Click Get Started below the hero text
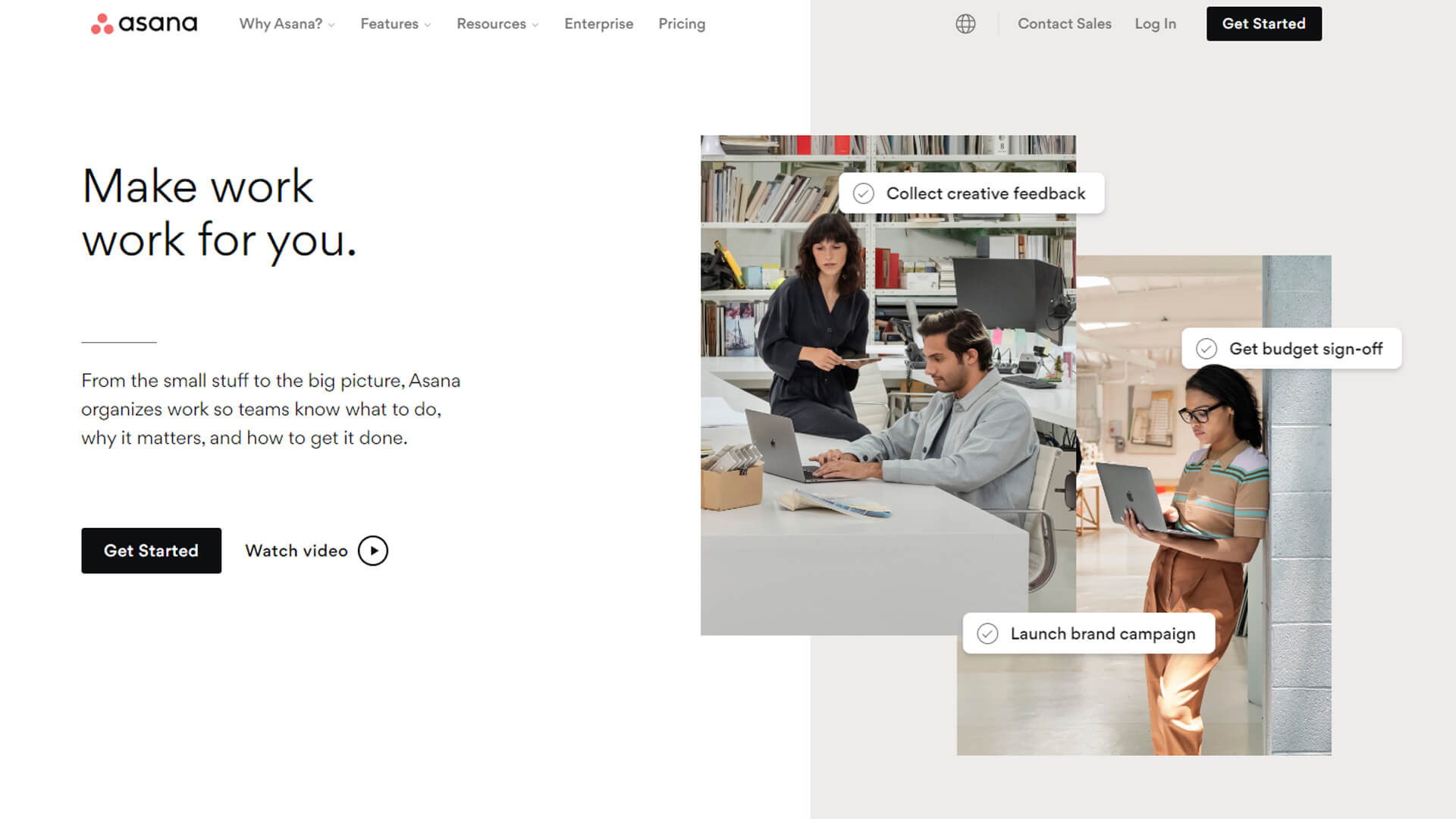Image resolution: width=1456 pixels, height=819 pixels. (151, 551)
